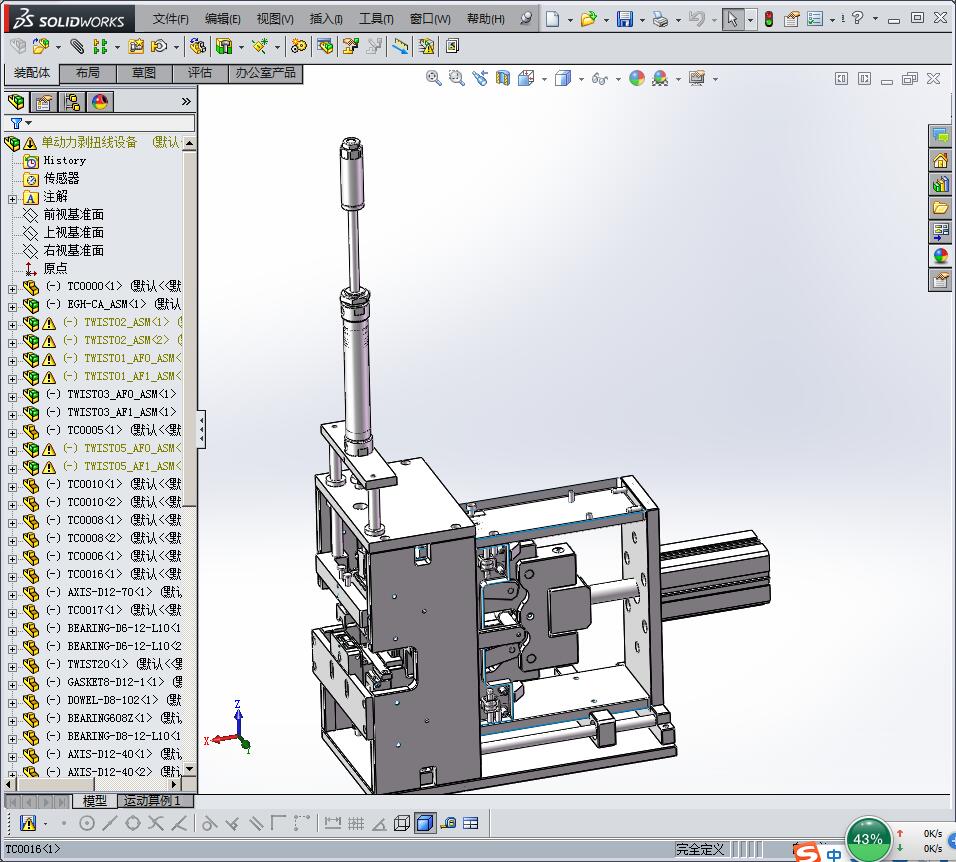The image size is (956, 862).
Task: Open the dropdown arrow next to Open icon
Action: point(605,19)
